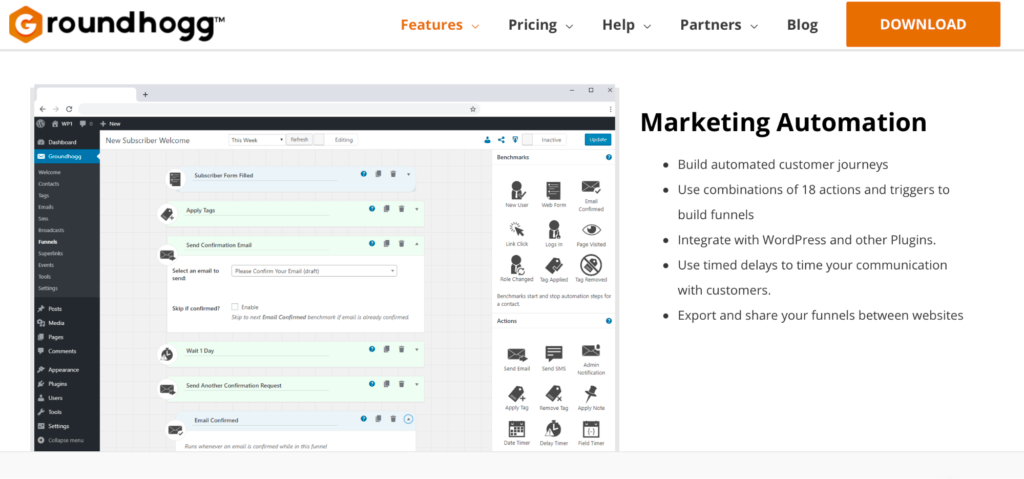Open the Features menu
This screenshot has width=1024, height=479.
tap(440, 25)
